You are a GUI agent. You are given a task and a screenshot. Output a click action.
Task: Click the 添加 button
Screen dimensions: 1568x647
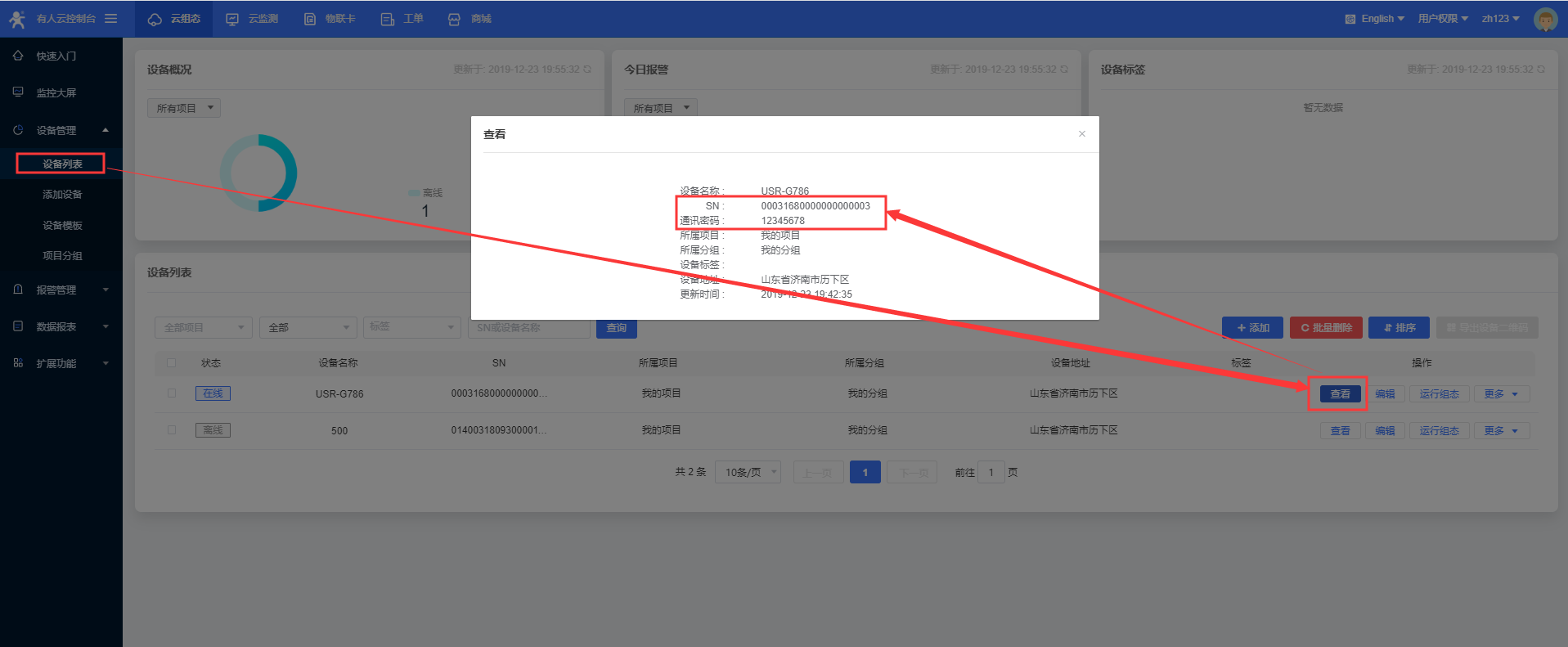click(x=1252, y=328)
